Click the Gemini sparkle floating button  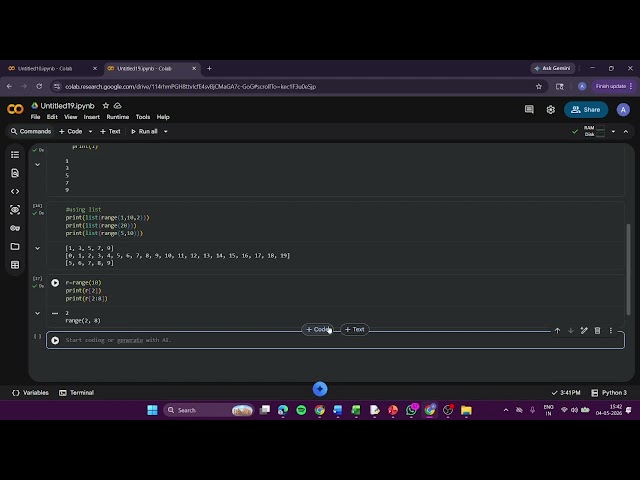[x=320, y=389]
